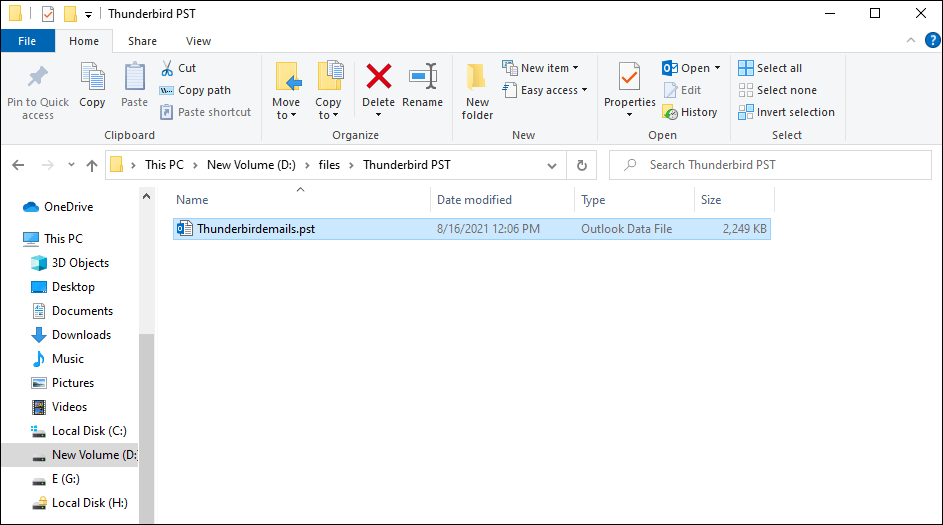
Task: Switch to the View ribbon tab
Action: pyautogui.click(x=198, y=41)
